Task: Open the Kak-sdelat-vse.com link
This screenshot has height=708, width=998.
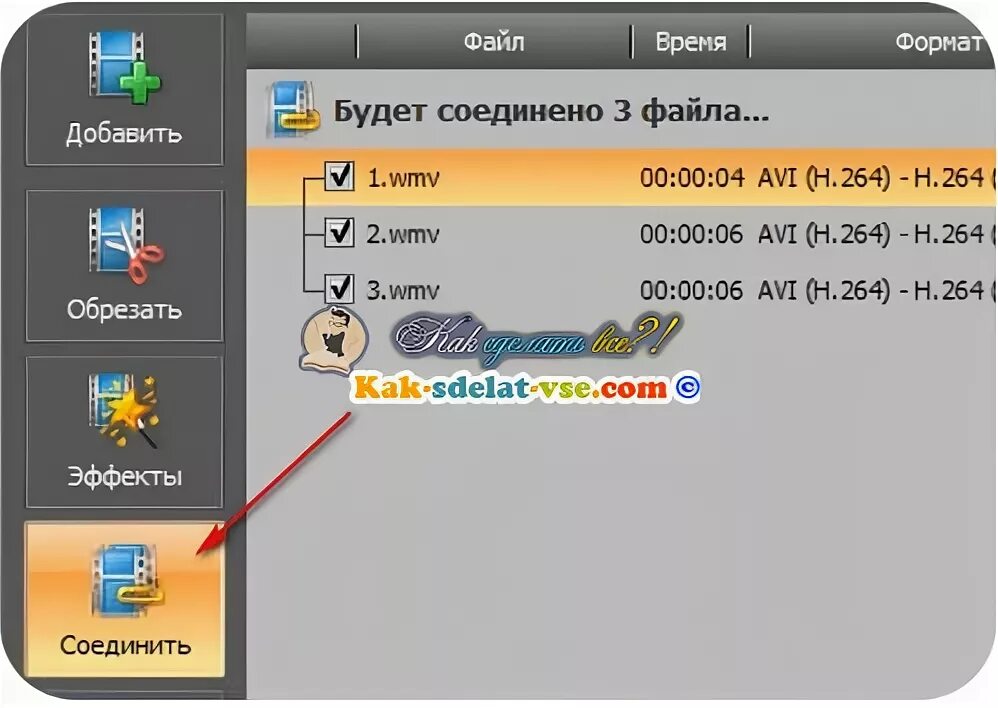Action: click(x=510, y=386)
